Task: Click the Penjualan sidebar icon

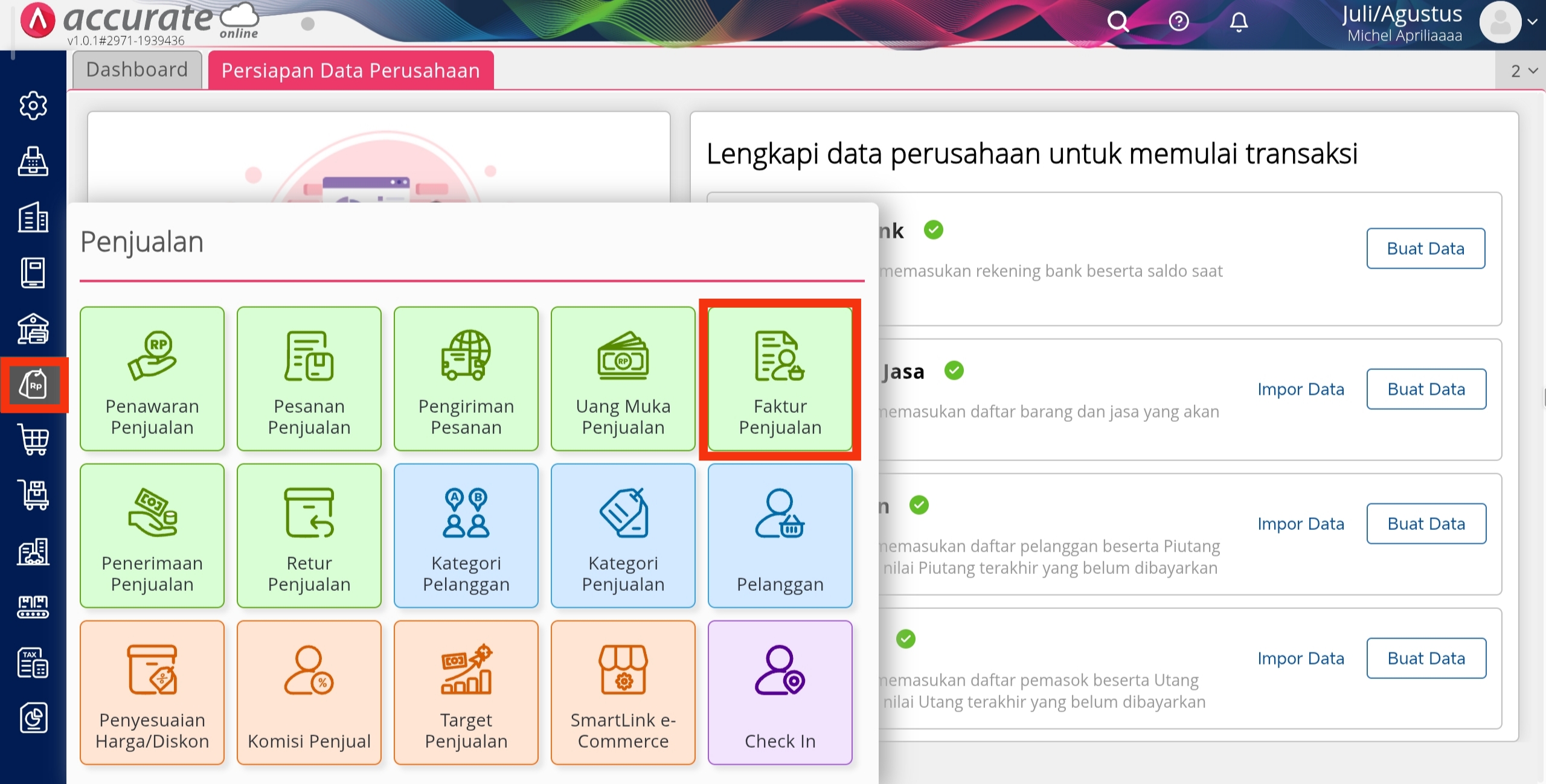Action: click(x=34, y=385)
